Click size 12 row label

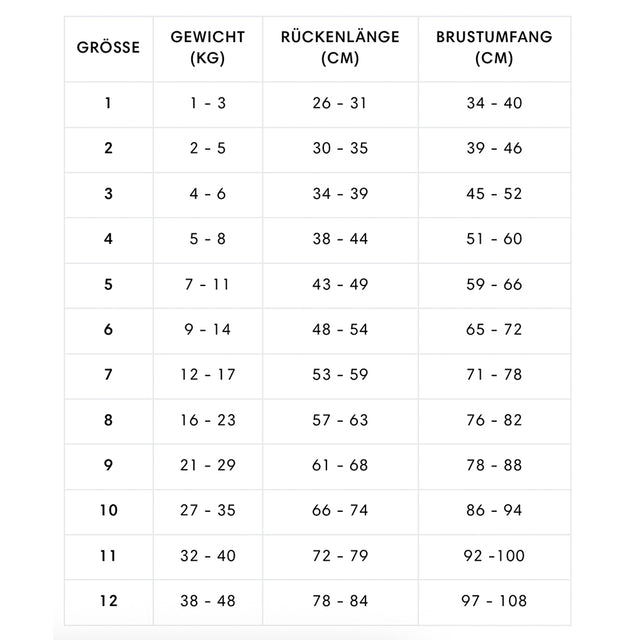coord(108,601)
